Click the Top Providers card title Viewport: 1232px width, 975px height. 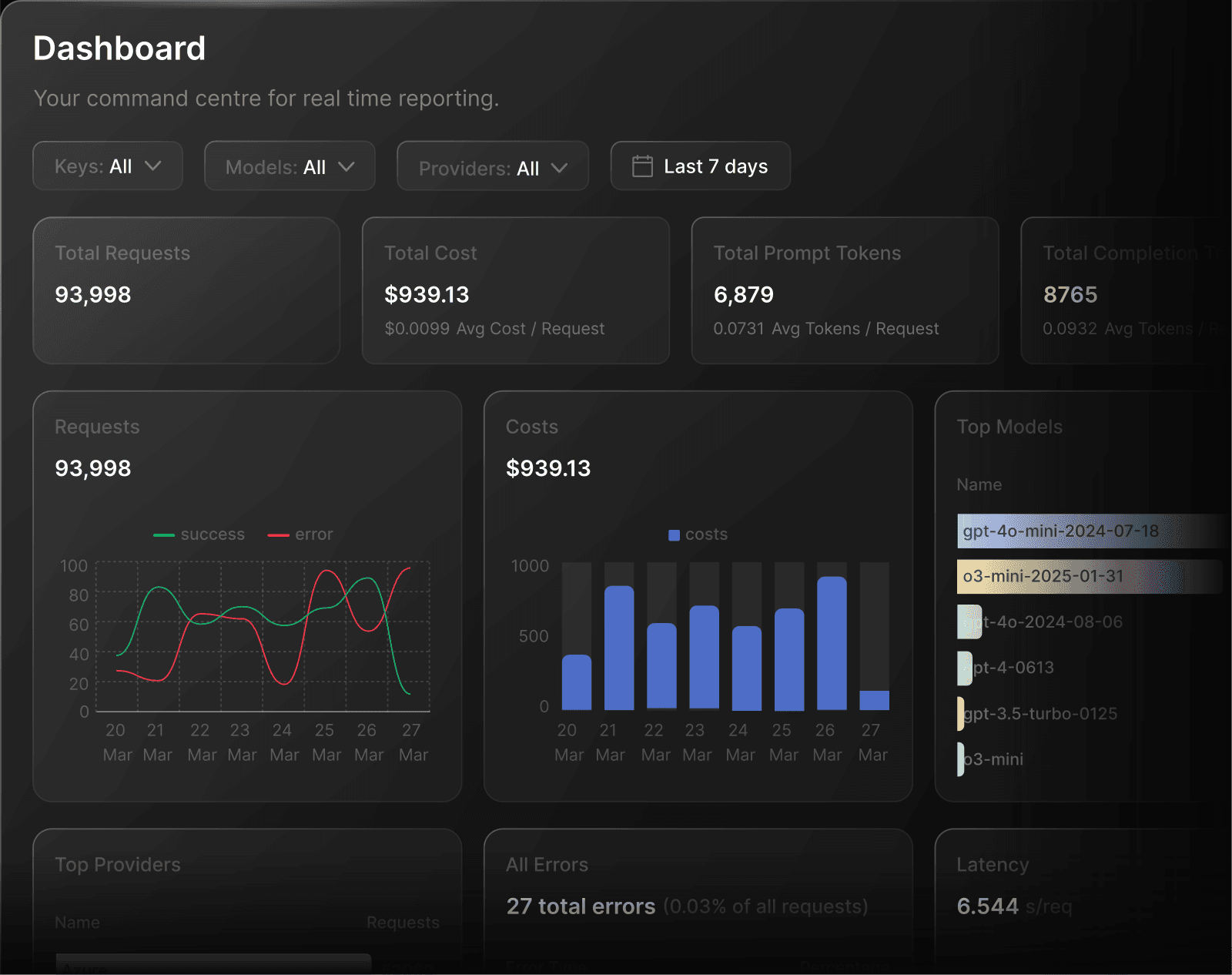[x=118, y=865]
